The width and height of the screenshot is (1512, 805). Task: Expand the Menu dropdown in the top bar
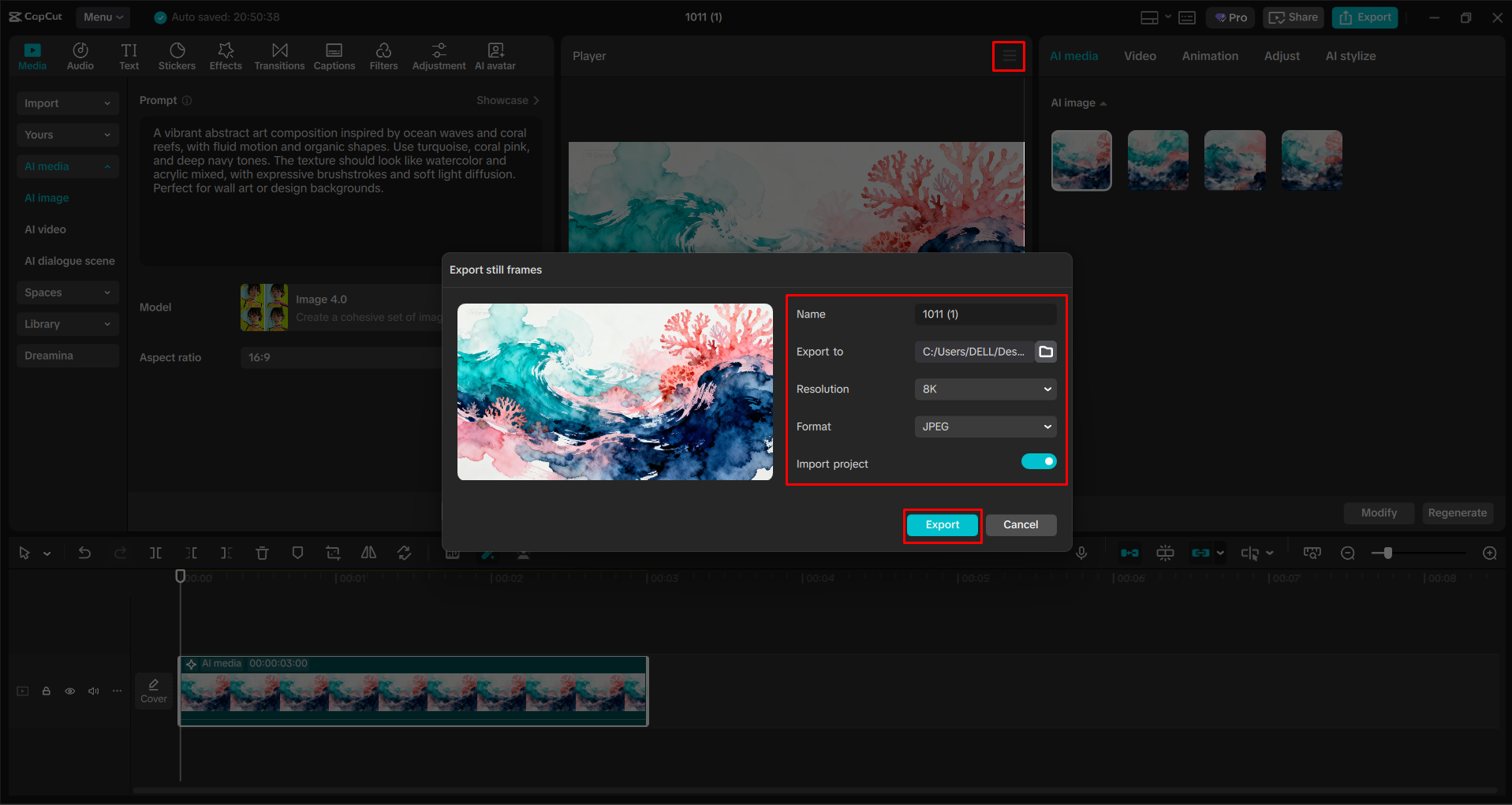(x=103, y=17)
